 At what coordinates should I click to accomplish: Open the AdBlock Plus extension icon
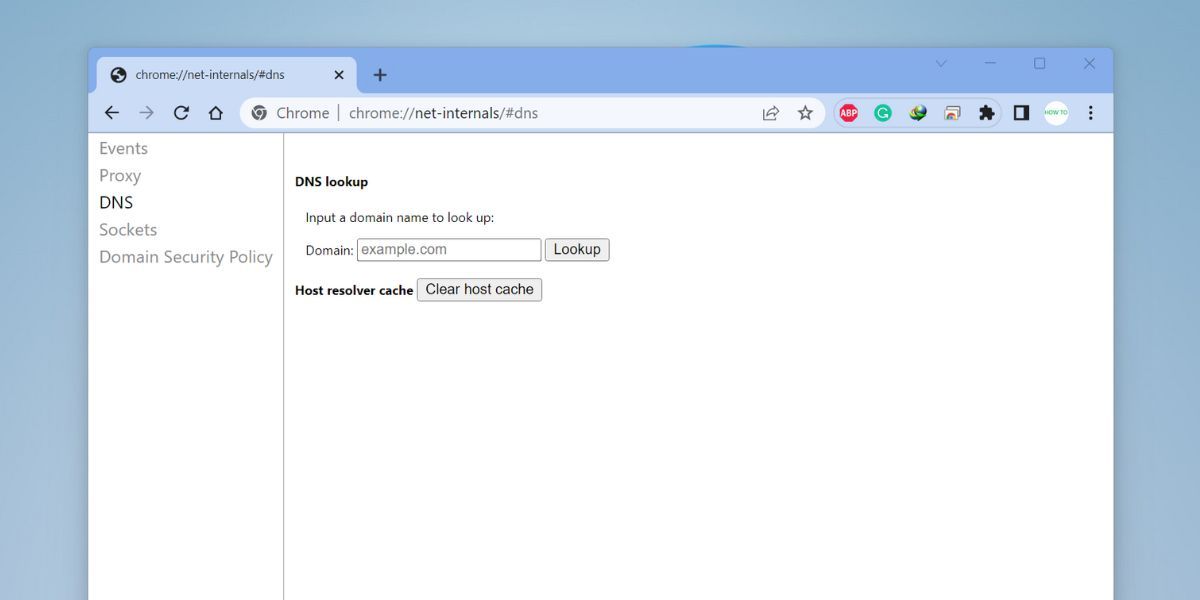pyautogui.click(x=848, y=113)
